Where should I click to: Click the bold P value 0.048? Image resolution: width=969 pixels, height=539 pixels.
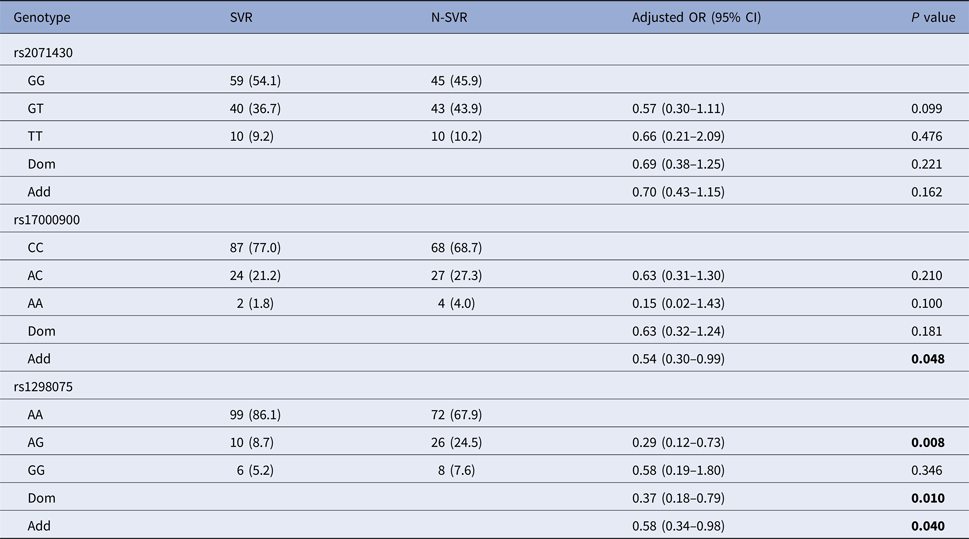point(924,358)
